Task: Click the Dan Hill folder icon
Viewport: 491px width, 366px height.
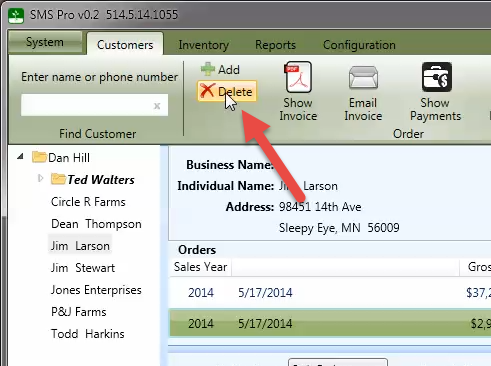Action: (39, 157)
